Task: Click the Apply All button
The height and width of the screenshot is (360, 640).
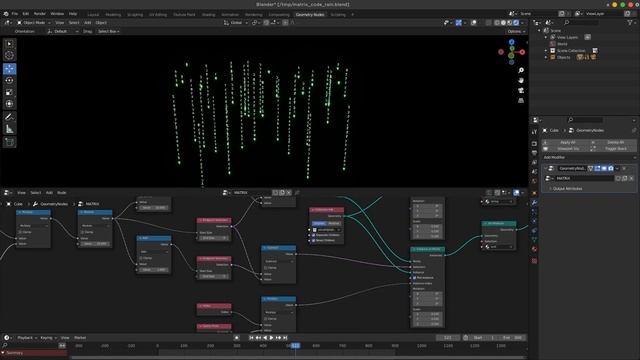Action: 566,142
